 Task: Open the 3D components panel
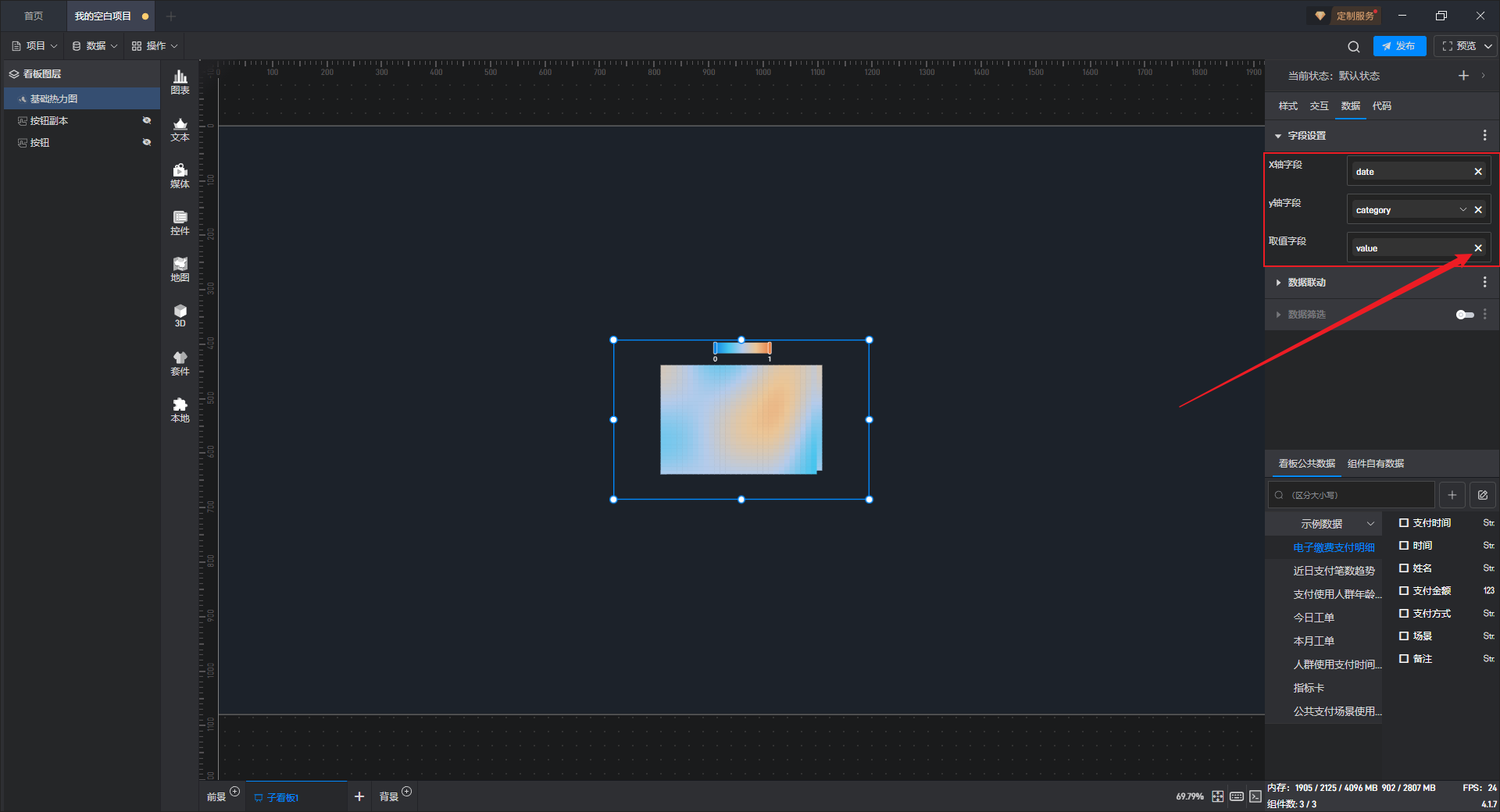(x=180, y=315)
